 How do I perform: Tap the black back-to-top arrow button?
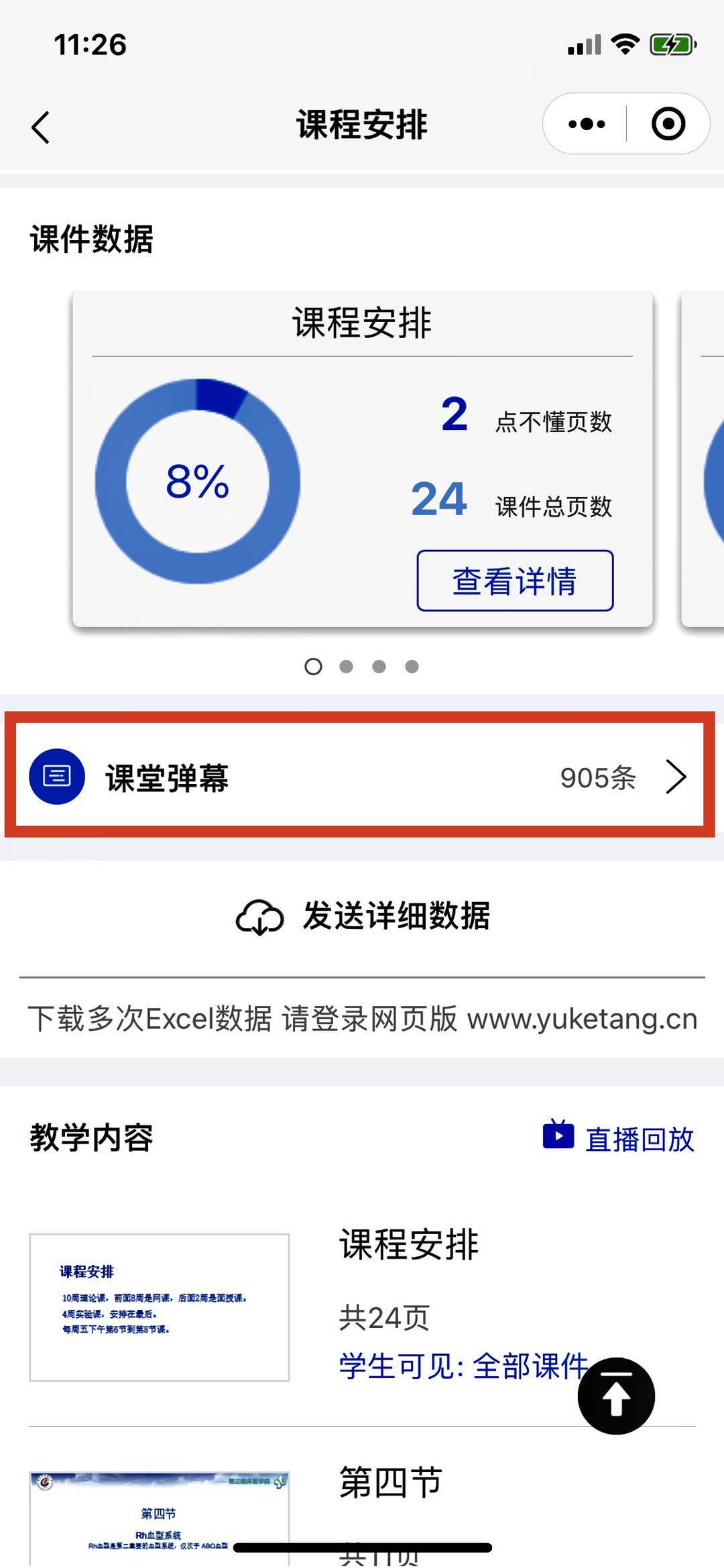pos(616,1396)
